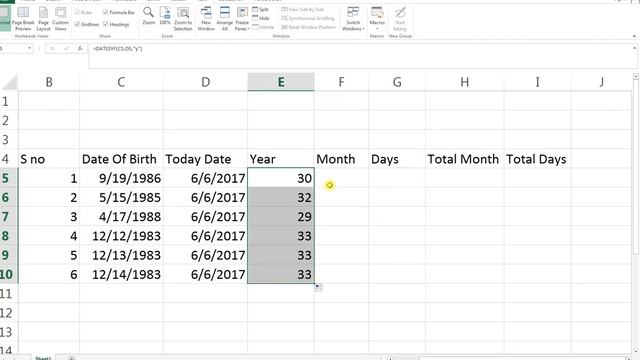This screenshot has width=640, height=360.
Task: Click the '5/15/1985' cell
Action: coord(121,197)
